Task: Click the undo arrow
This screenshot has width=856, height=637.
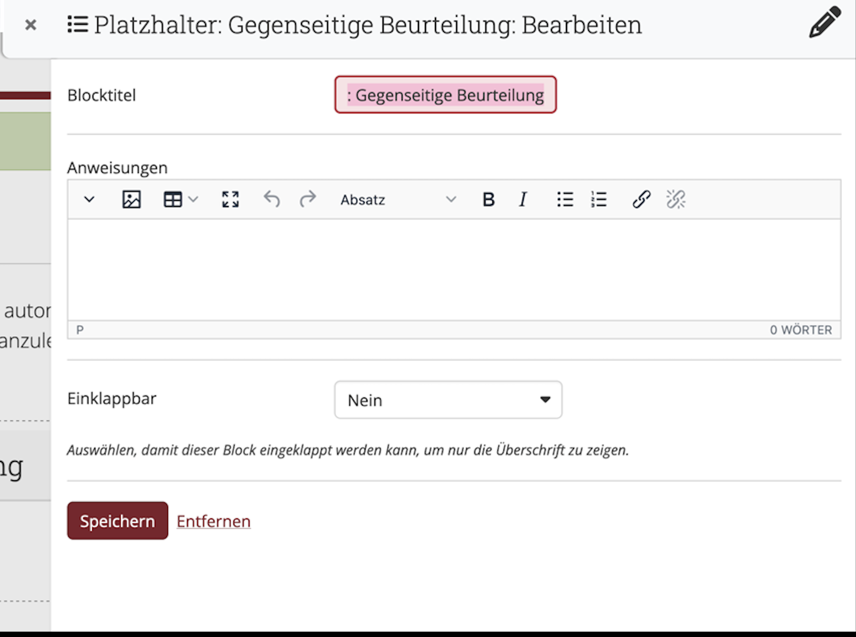Action: (271, 200)
